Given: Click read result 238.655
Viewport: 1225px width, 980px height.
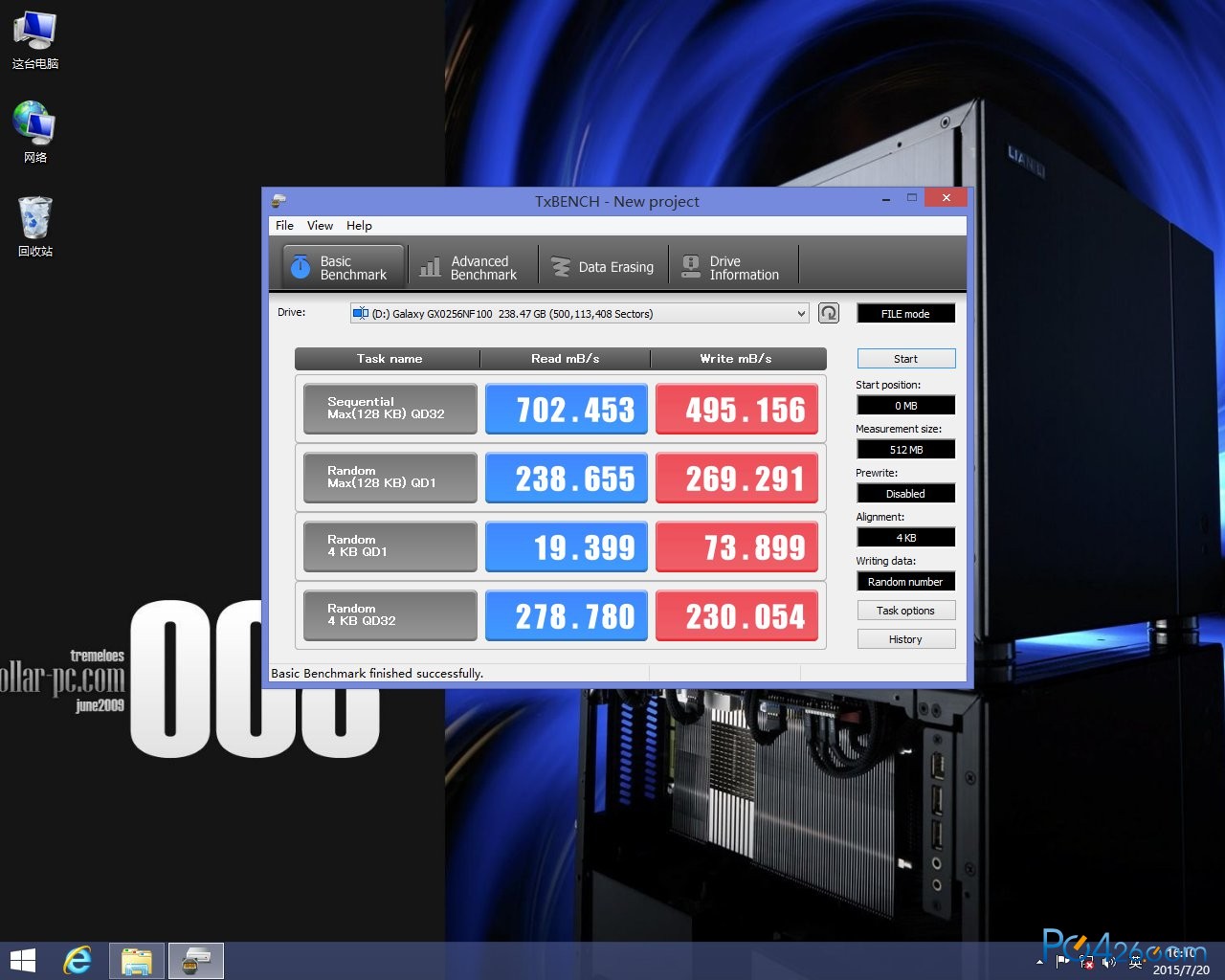Looking at the screenshot, I should (x=567, y=478).
